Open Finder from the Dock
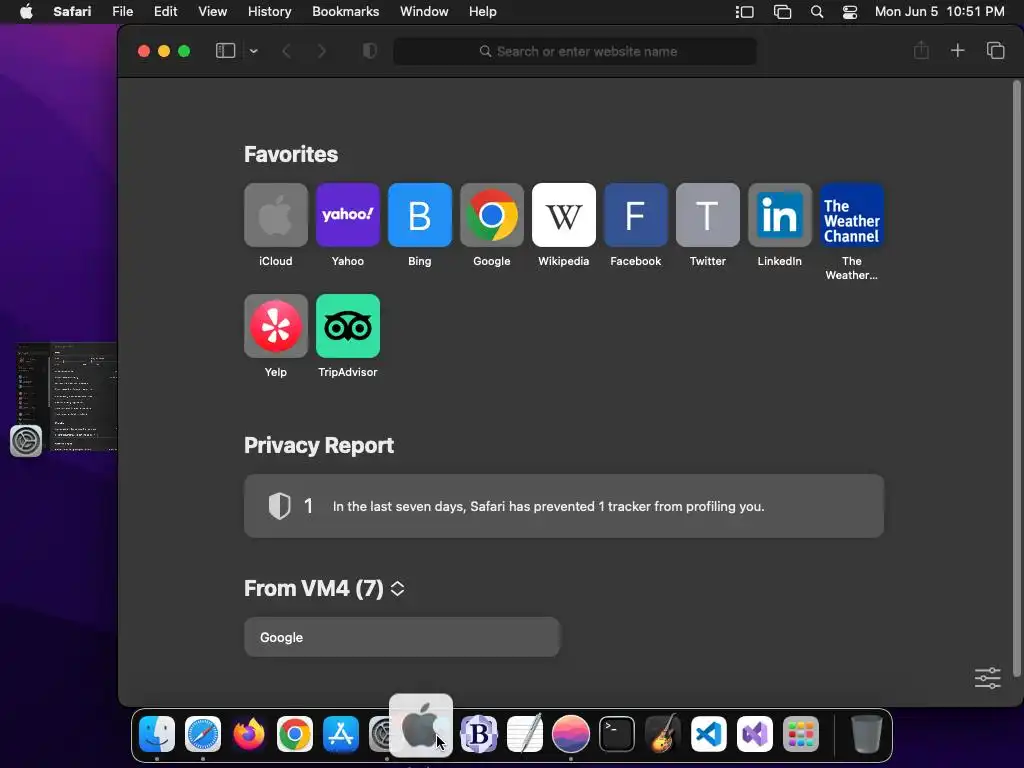Image resolution: width=1024 pixels, height=768 pixels. pyautogui.click(x=157, y=734)
